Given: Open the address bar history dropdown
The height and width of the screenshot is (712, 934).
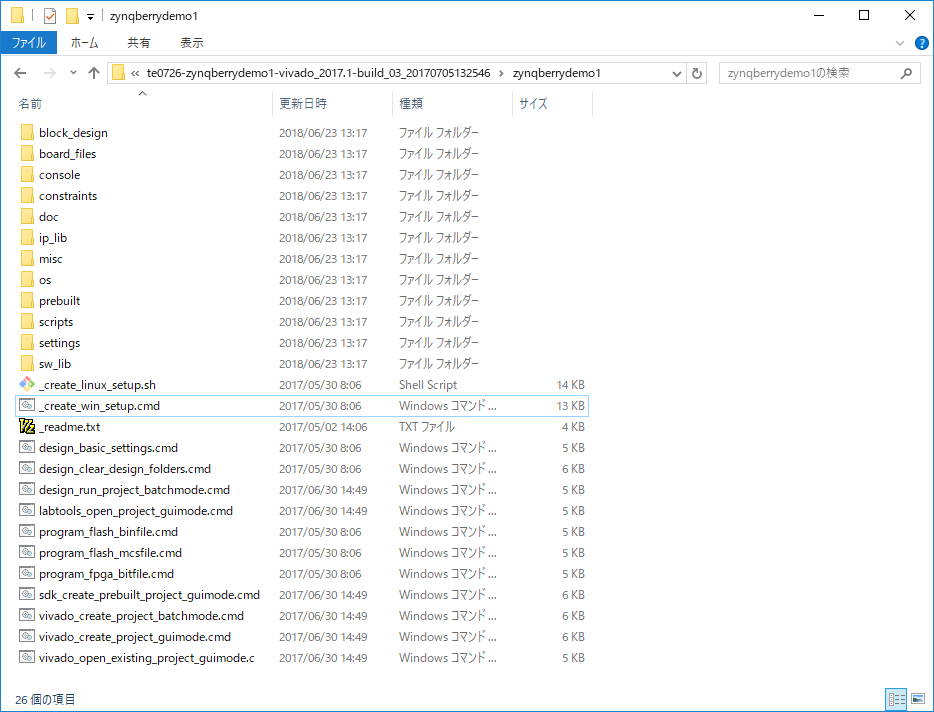Looking at the screenshot, I should coord(676,73).
